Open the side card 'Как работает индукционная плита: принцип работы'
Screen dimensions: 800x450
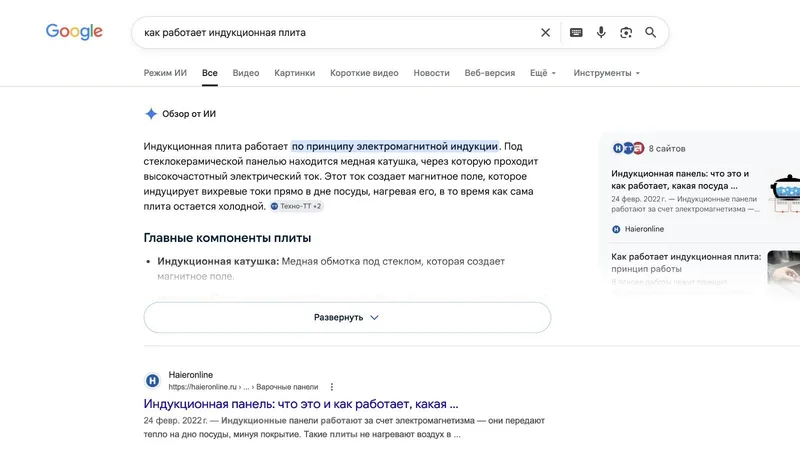tap(686, 263)
